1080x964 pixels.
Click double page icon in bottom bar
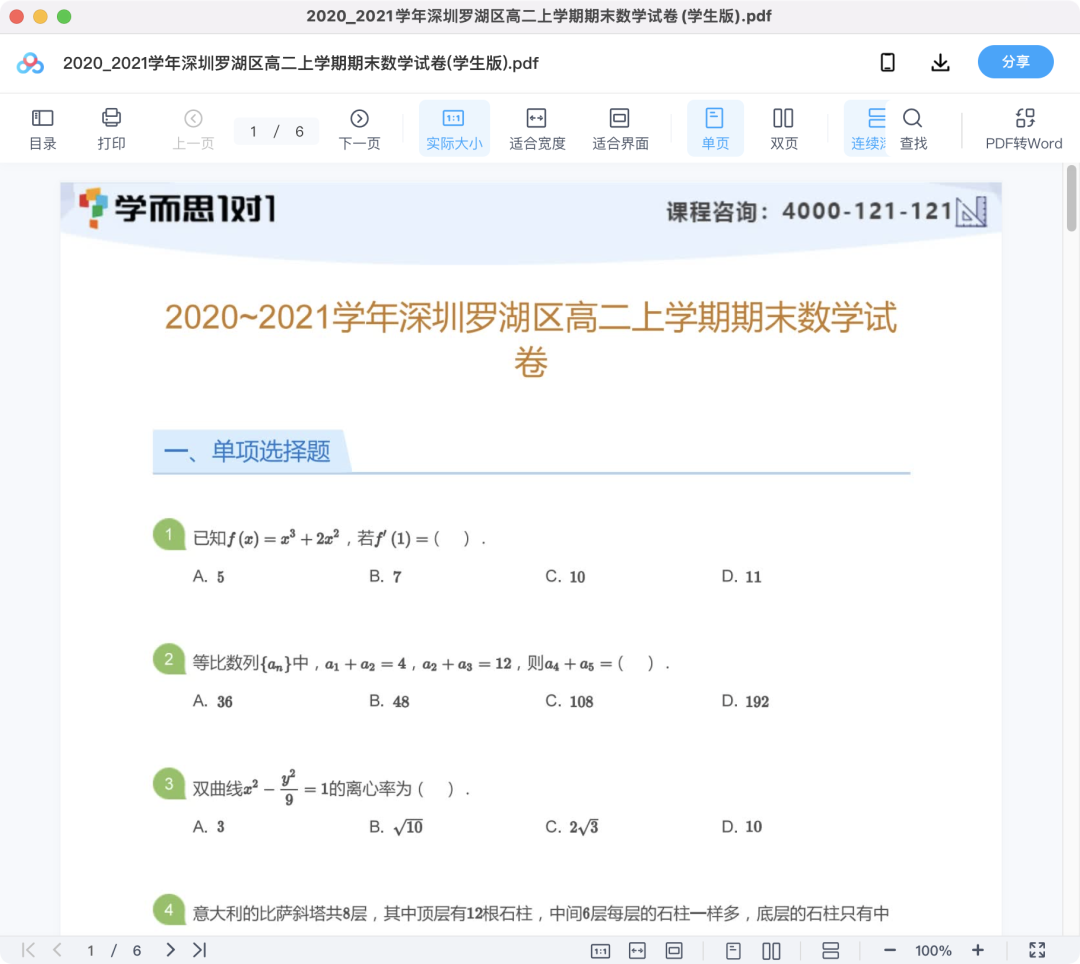[x=771, y=951]
